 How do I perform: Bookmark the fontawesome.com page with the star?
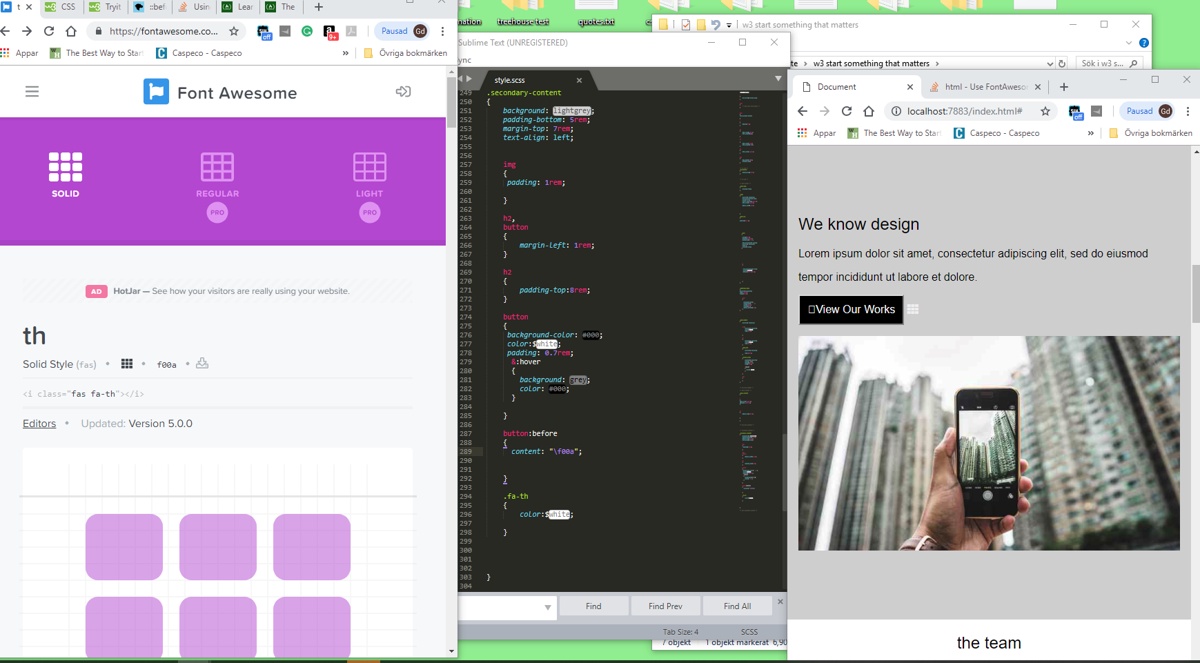(x=234, y=31)
